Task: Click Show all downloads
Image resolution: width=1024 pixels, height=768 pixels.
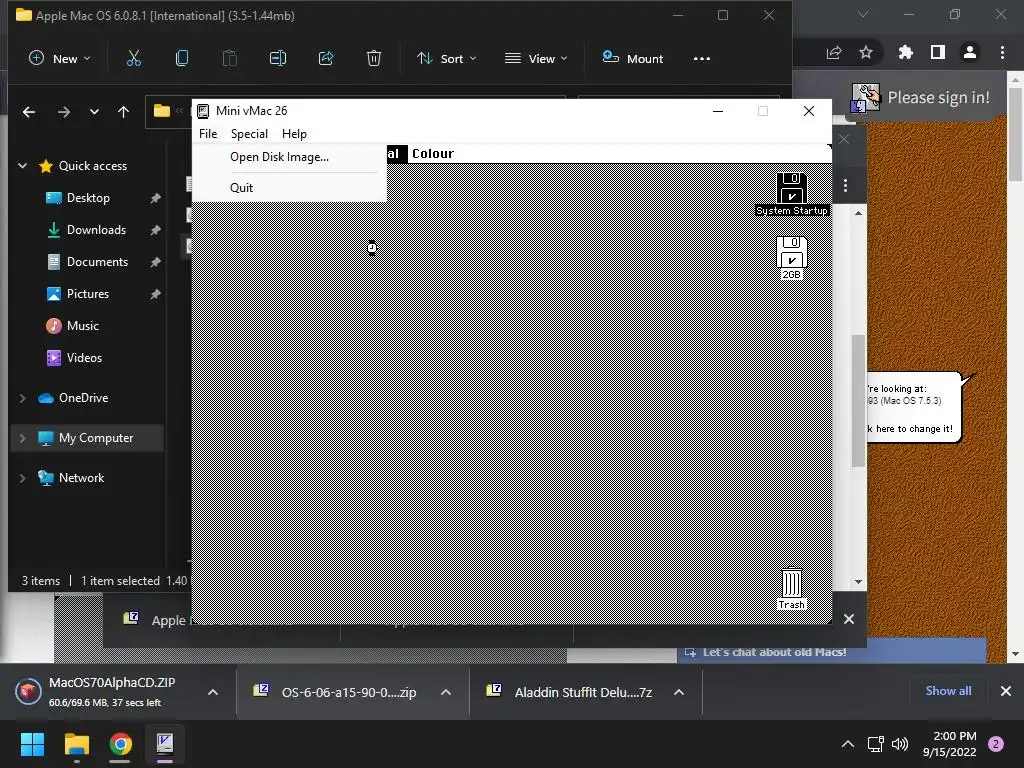Action: pos(948,691)
